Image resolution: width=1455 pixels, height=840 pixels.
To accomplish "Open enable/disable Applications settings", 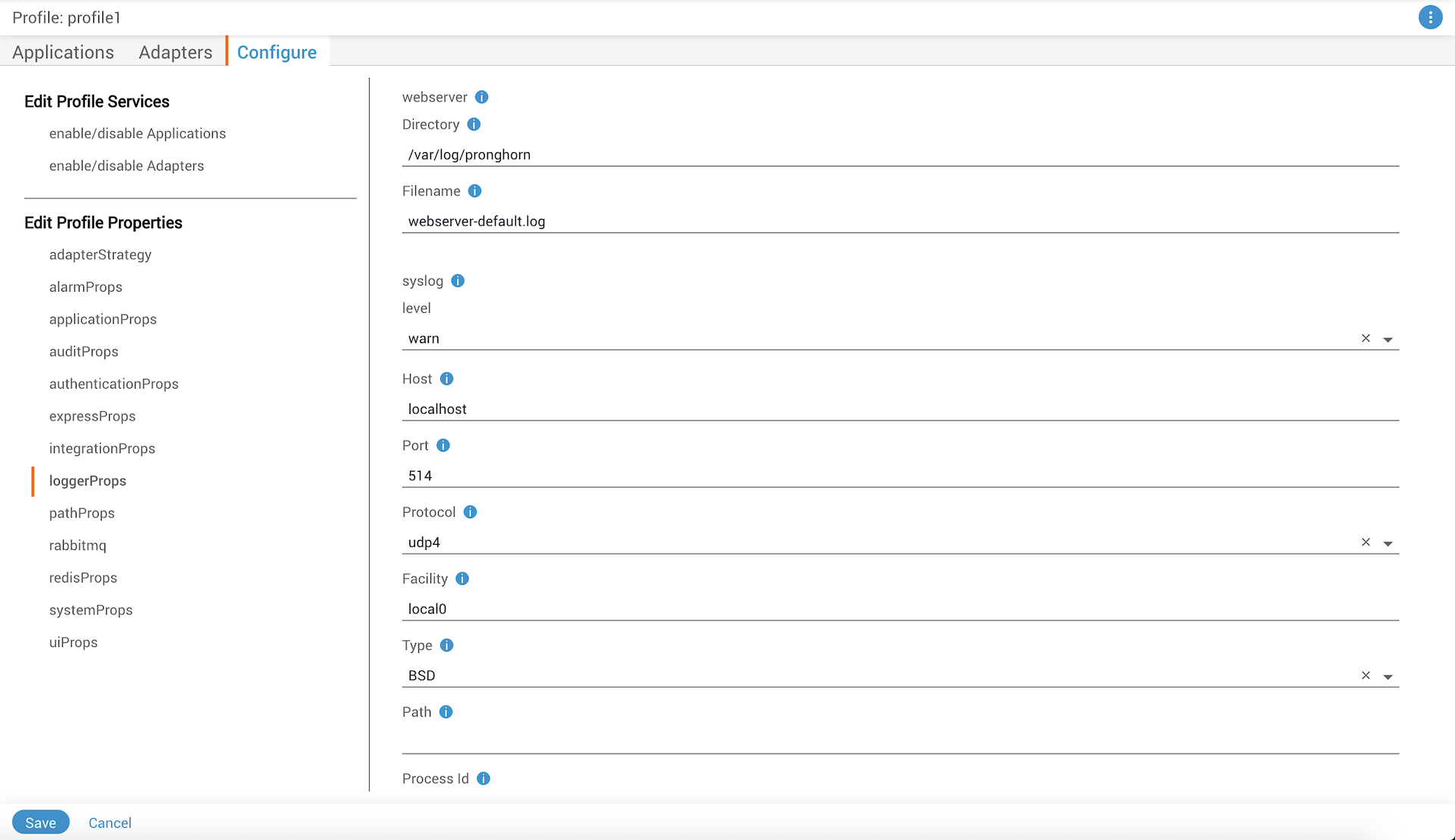I will point(137,133).
